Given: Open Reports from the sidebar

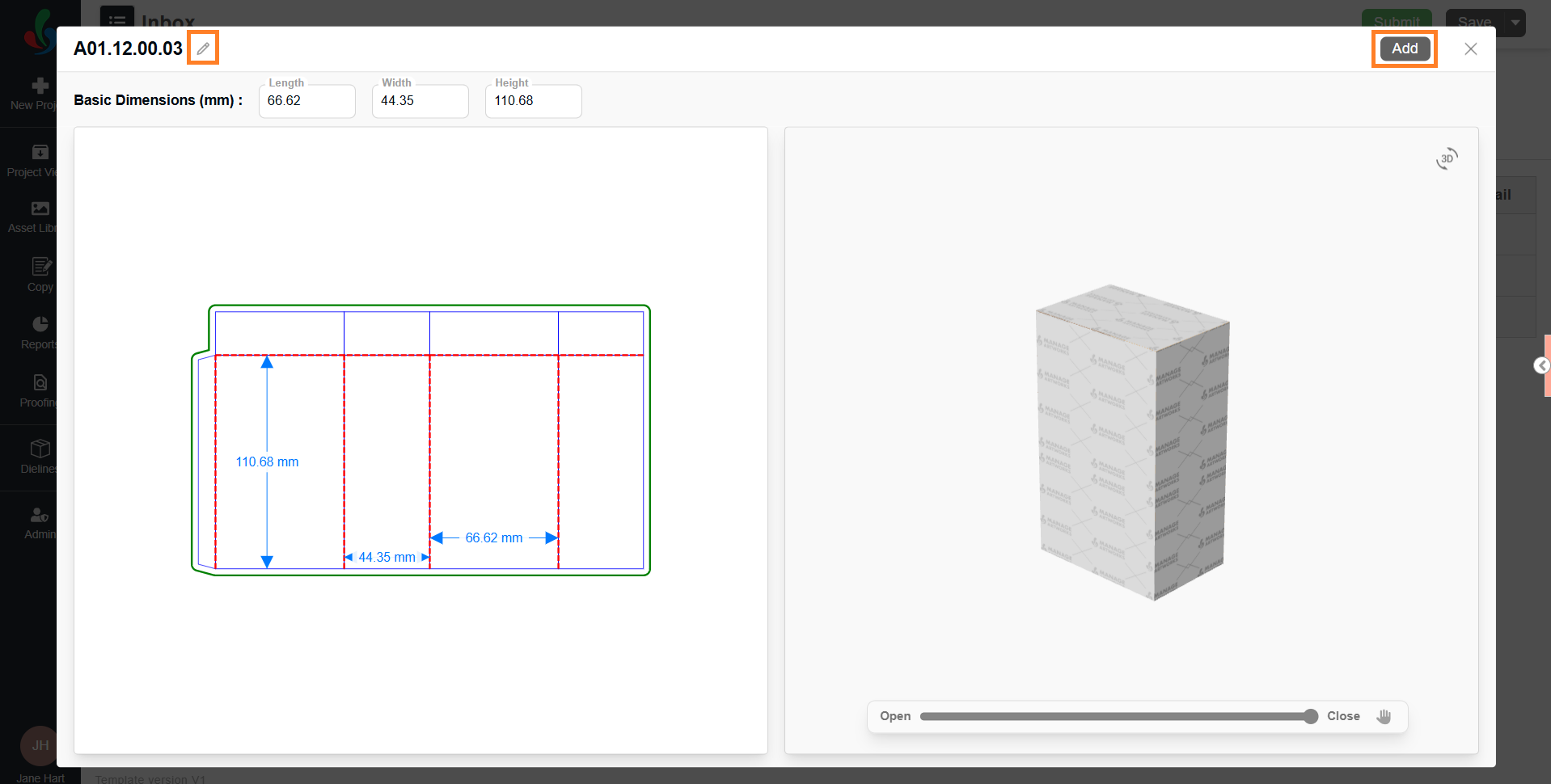Looking at the screenshot, I should pos(40,332).
